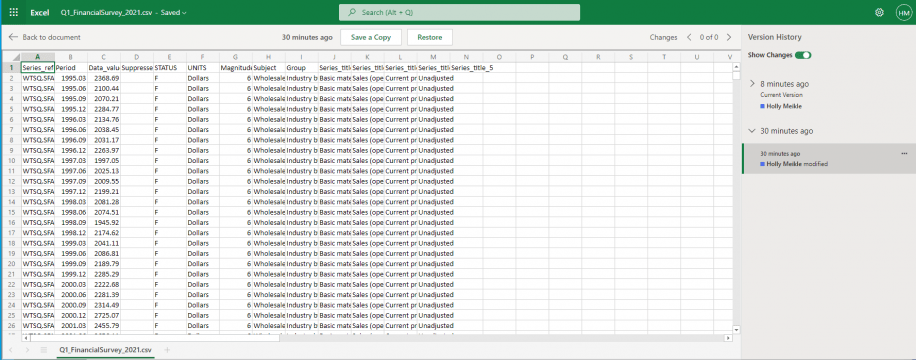Image resolution: width=916 pixels, height=360 pixels.
Task: Toggle the Show Changes switch
Action: (803, 55)
